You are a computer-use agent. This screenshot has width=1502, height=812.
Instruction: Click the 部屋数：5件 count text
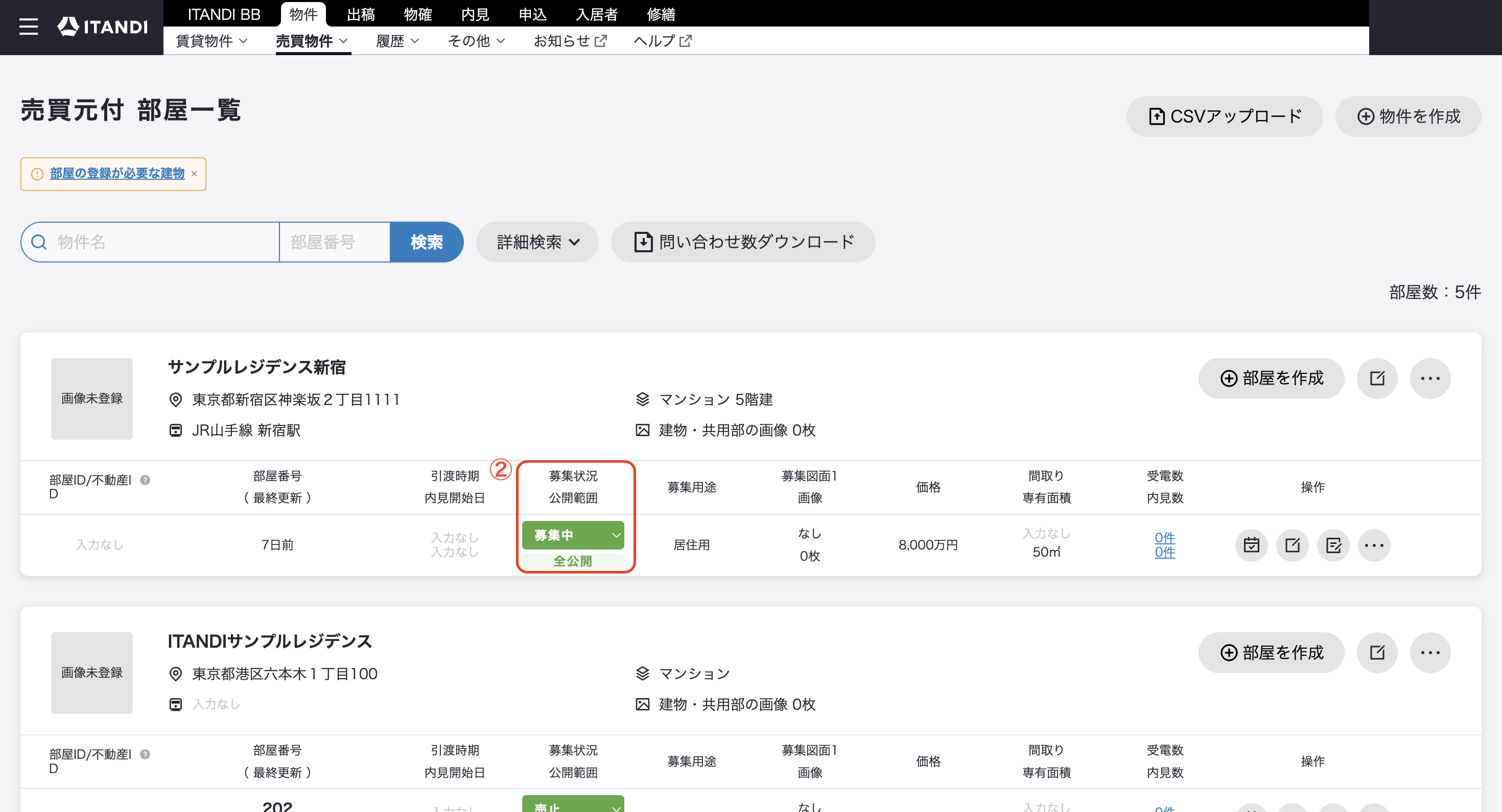(1435, 292)
